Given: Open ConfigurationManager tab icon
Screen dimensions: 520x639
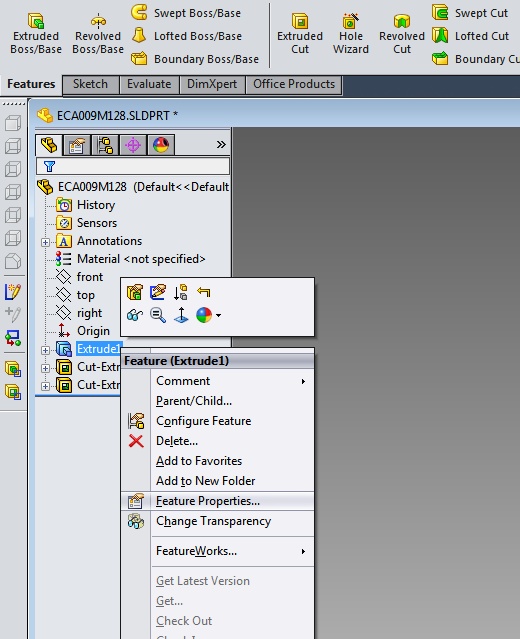Looking at the screenshot, I should (x=105, y=145).
